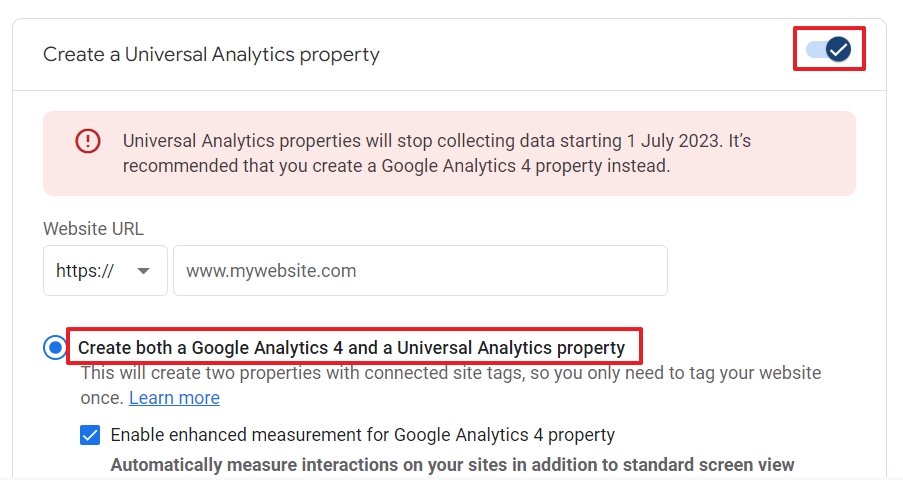
Task: Open the https:// protocol dropdown
Action: coord(105,271)
